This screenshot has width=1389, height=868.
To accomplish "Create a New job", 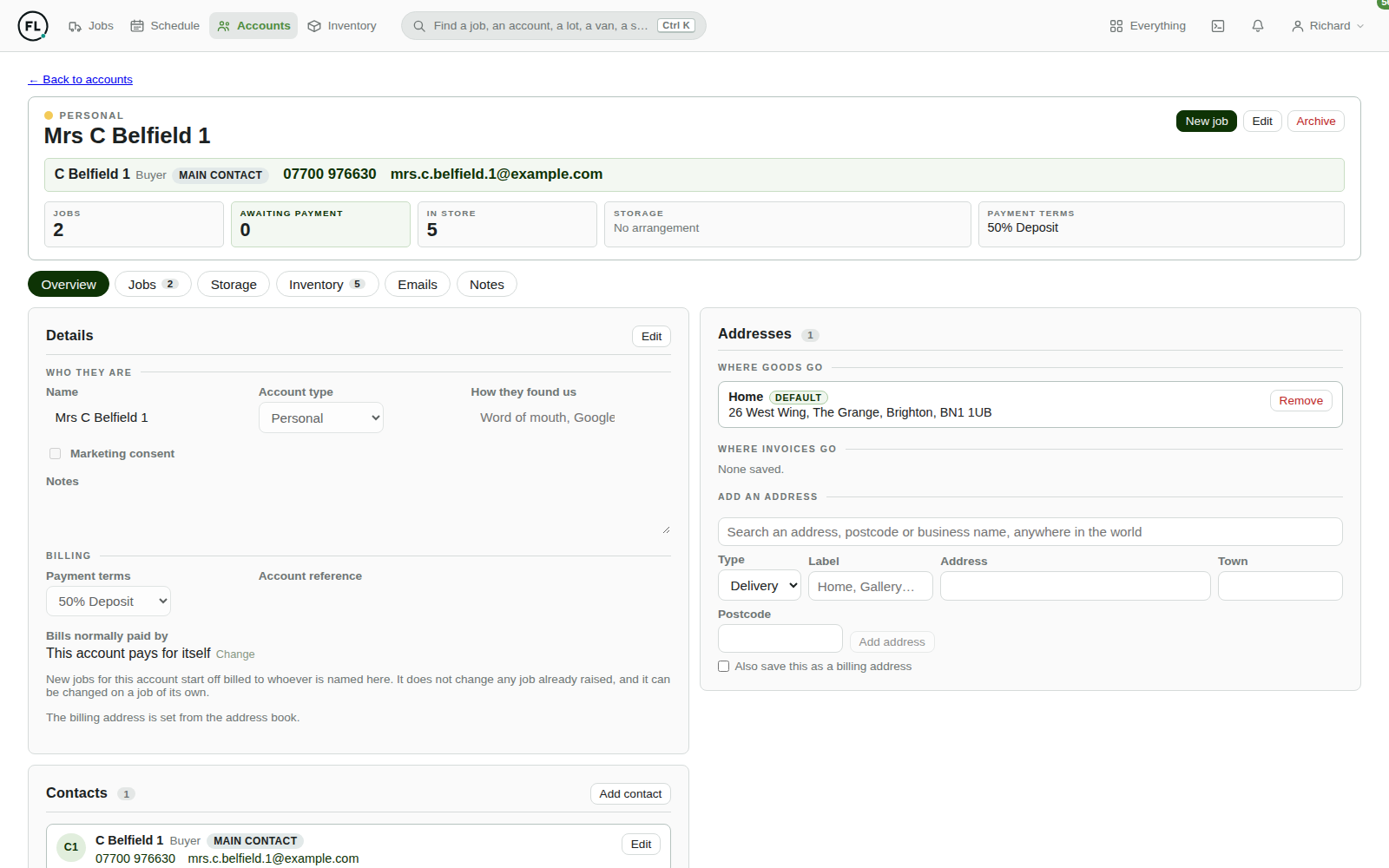I will 1207,122.
